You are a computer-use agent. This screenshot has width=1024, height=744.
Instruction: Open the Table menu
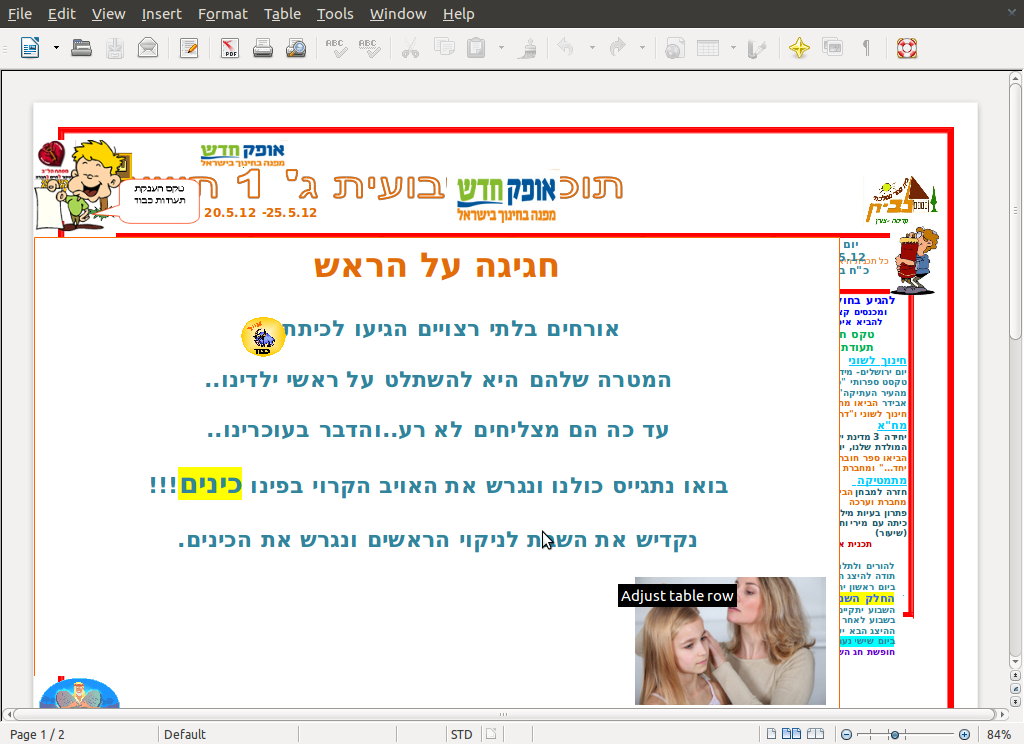tap(282, 14)
